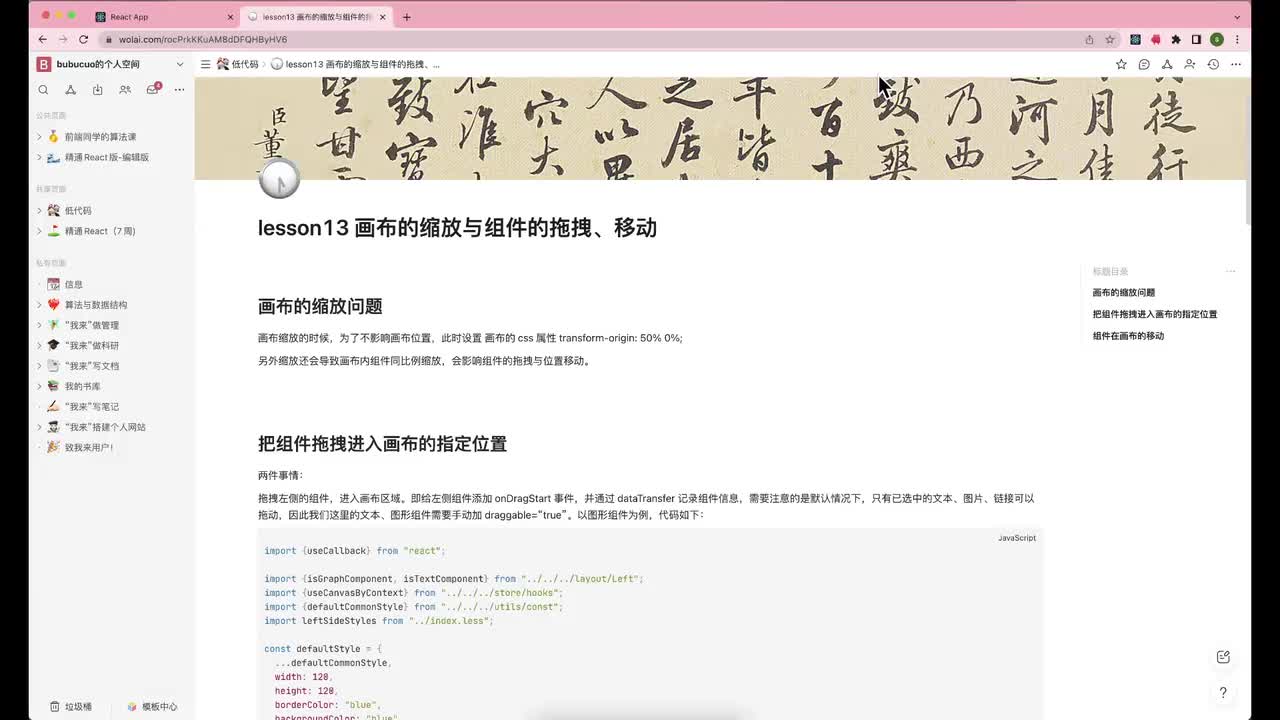Screen dimensions: 1280x720
Task: Favorite this page with the star icon in page header
Action: 1121,64
